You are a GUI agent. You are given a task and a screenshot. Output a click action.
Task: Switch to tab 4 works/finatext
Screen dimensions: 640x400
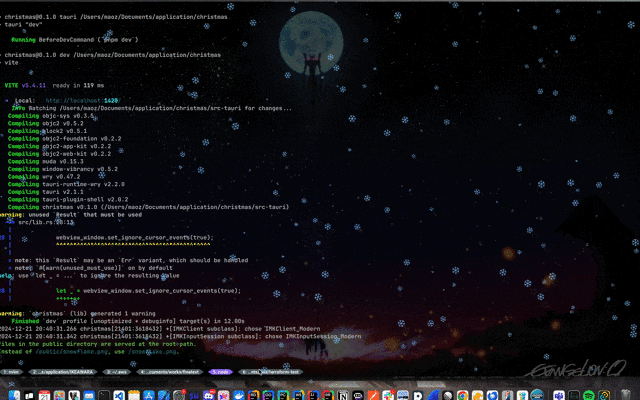(x=170, y=372)
